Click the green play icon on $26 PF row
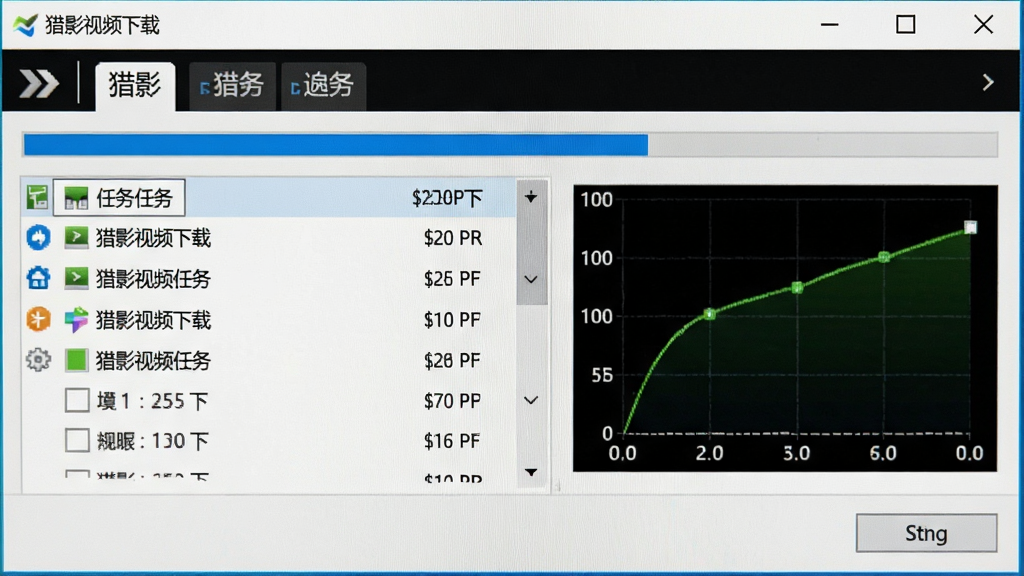 [x=76, y=278]
